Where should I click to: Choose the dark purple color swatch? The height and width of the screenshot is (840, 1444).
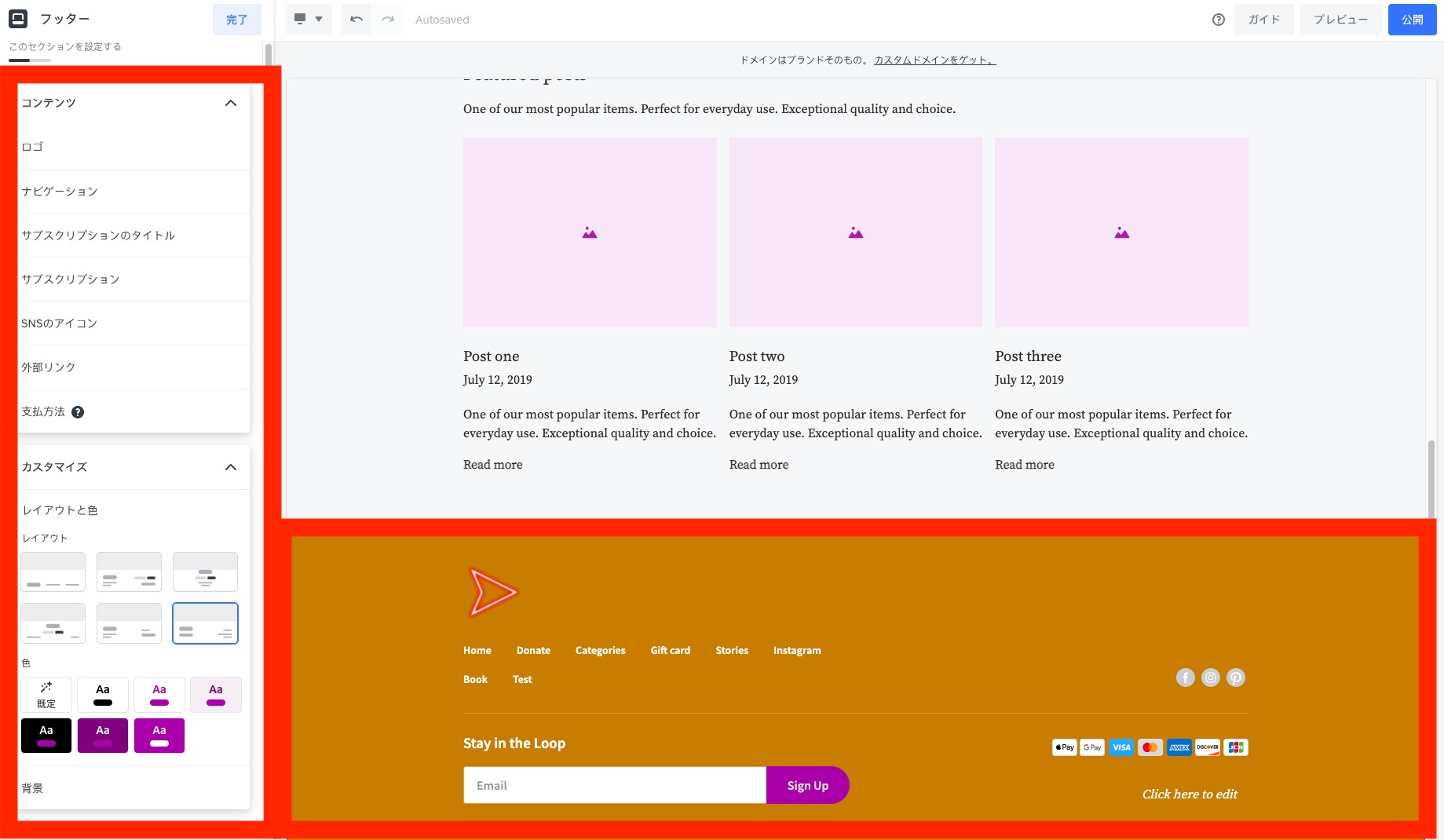coord(103,736)
